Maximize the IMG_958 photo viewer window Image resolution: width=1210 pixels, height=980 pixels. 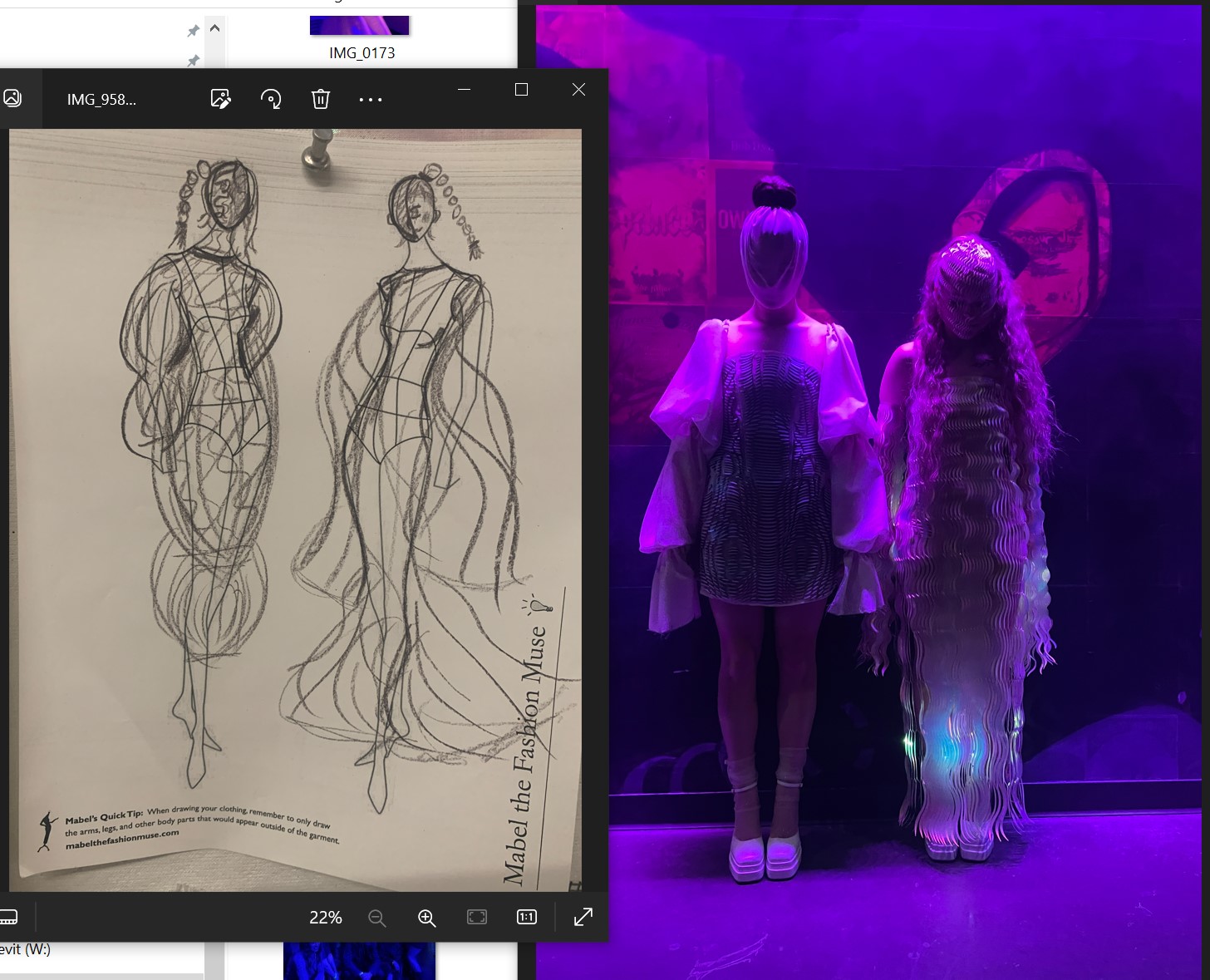521,90
